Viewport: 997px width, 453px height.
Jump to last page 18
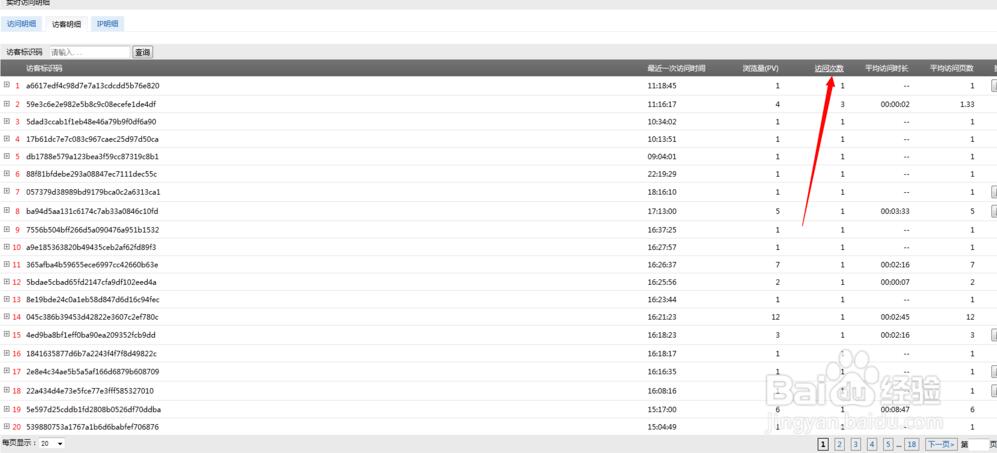(x=911, y=444)
